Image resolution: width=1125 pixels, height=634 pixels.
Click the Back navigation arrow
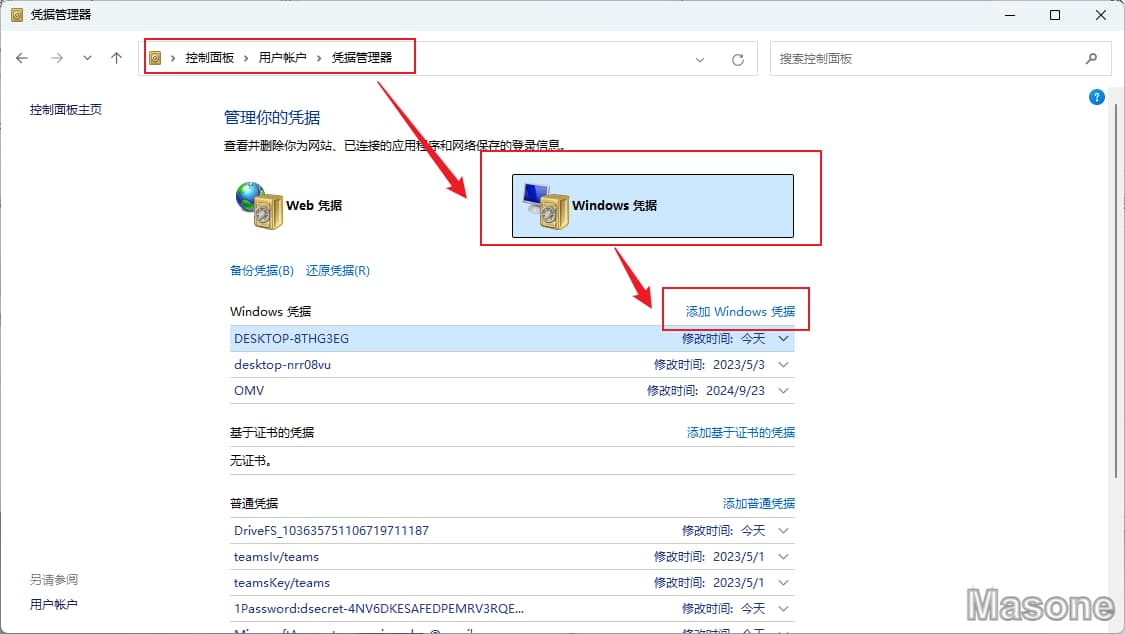click(x=22, y=58)
